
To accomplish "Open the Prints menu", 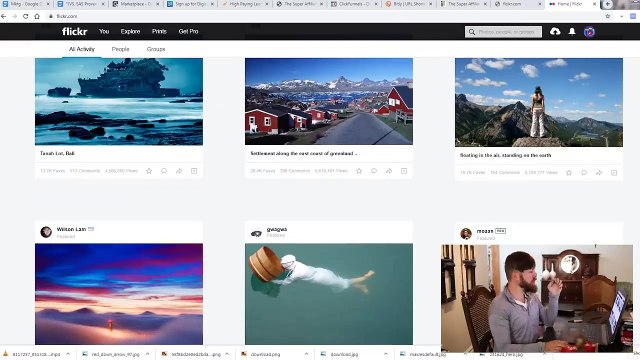I will click(159, 31).
